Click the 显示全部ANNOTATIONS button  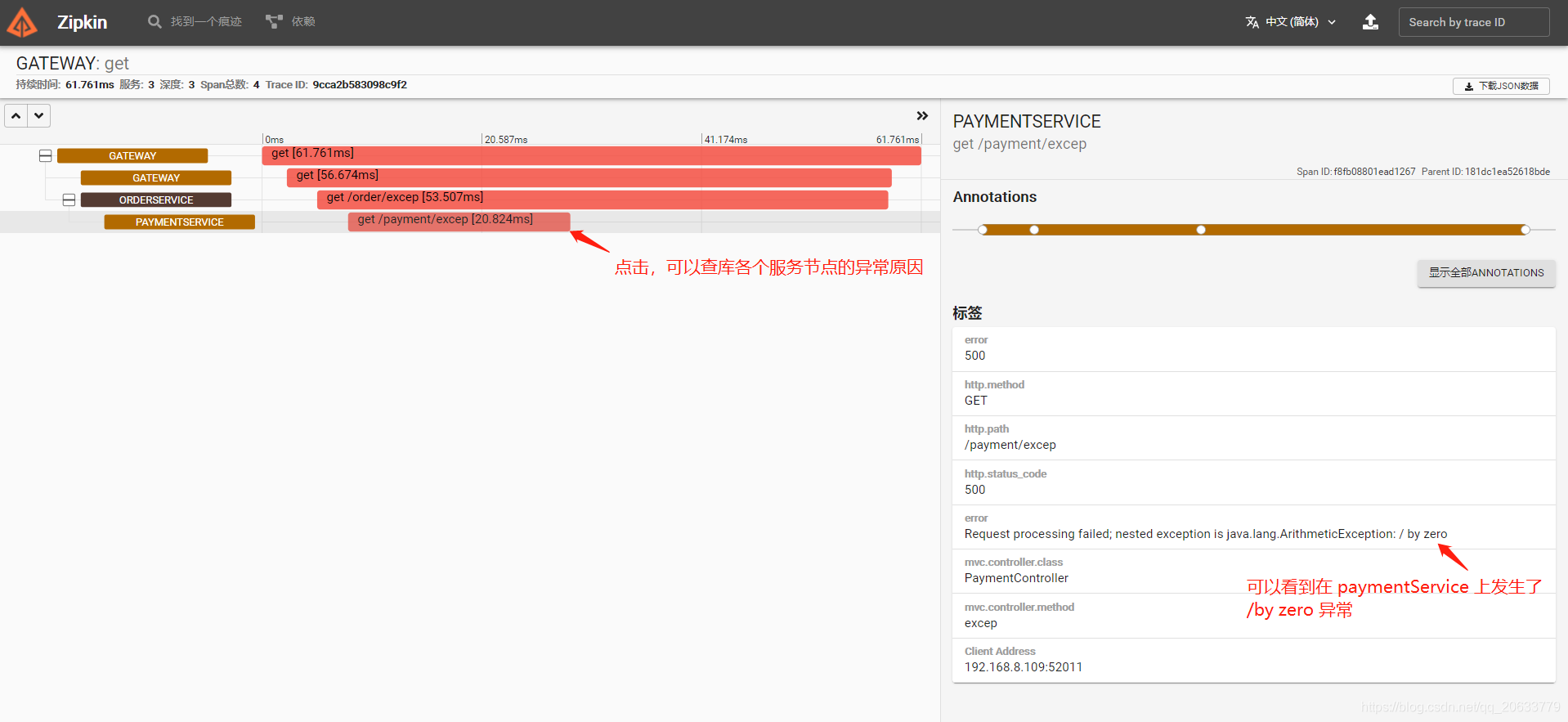point(1486,273)
